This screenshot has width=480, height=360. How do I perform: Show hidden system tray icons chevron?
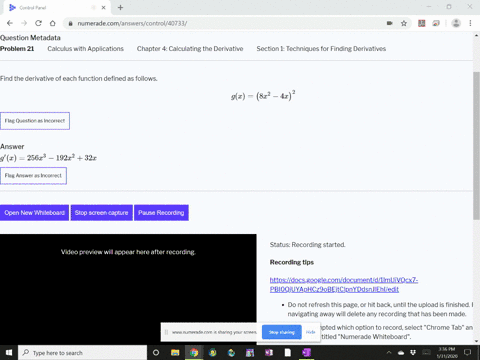pyautogui.click(x=389, y=352)
